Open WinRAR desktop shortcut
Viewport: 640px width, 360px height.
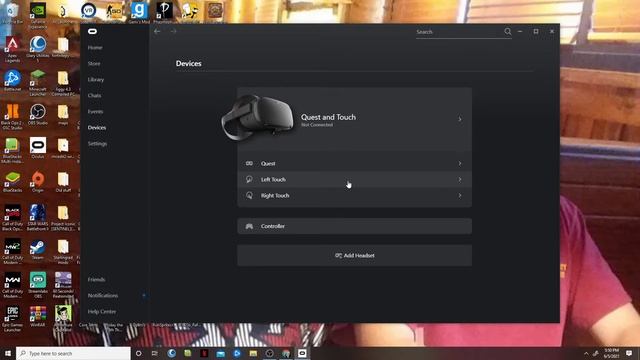(38, 316)
